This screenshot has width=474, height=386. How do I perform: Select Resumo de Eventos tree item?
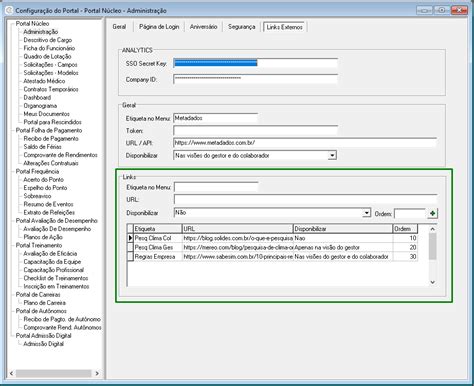(48, 204)
